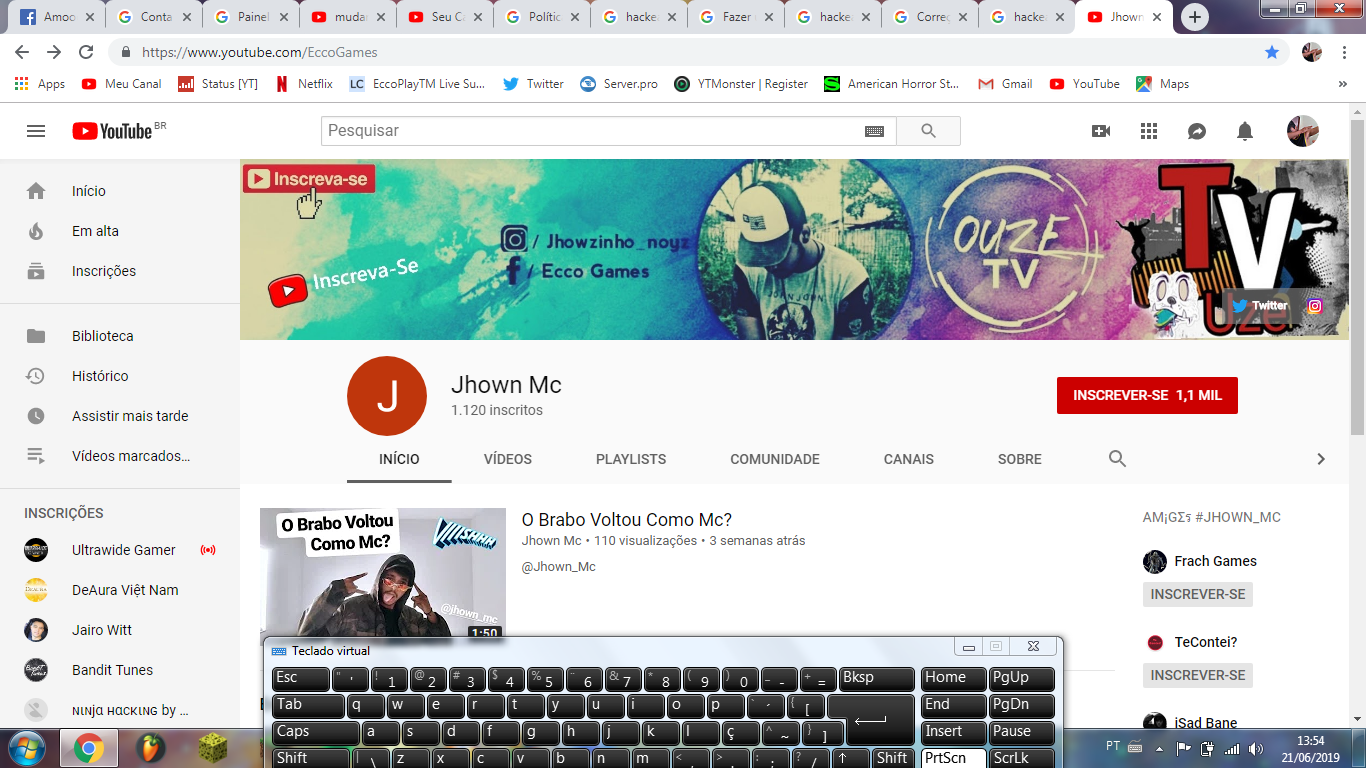
Task: Open Instagram icon on channel banner
Action: pyautogui.click(x=1315, y=306)
